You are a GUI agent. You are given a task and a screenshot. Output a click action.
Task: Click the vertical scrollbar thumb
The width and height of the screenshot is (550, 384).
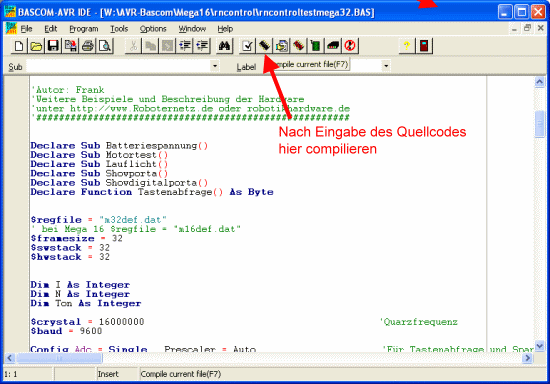tap(539, 124)
